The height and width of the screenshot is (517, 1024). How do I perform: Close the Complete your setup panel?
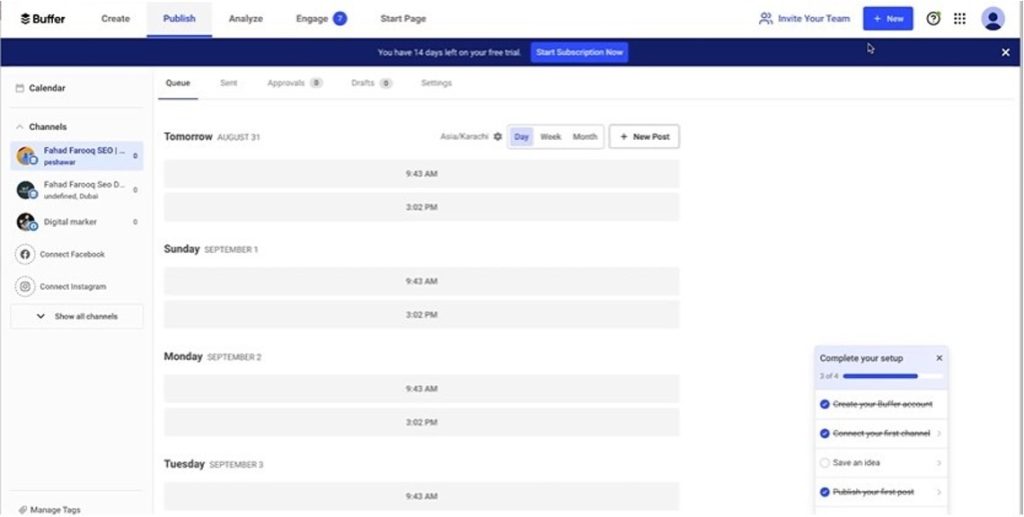pyautogui.click(x=939, y=358)
